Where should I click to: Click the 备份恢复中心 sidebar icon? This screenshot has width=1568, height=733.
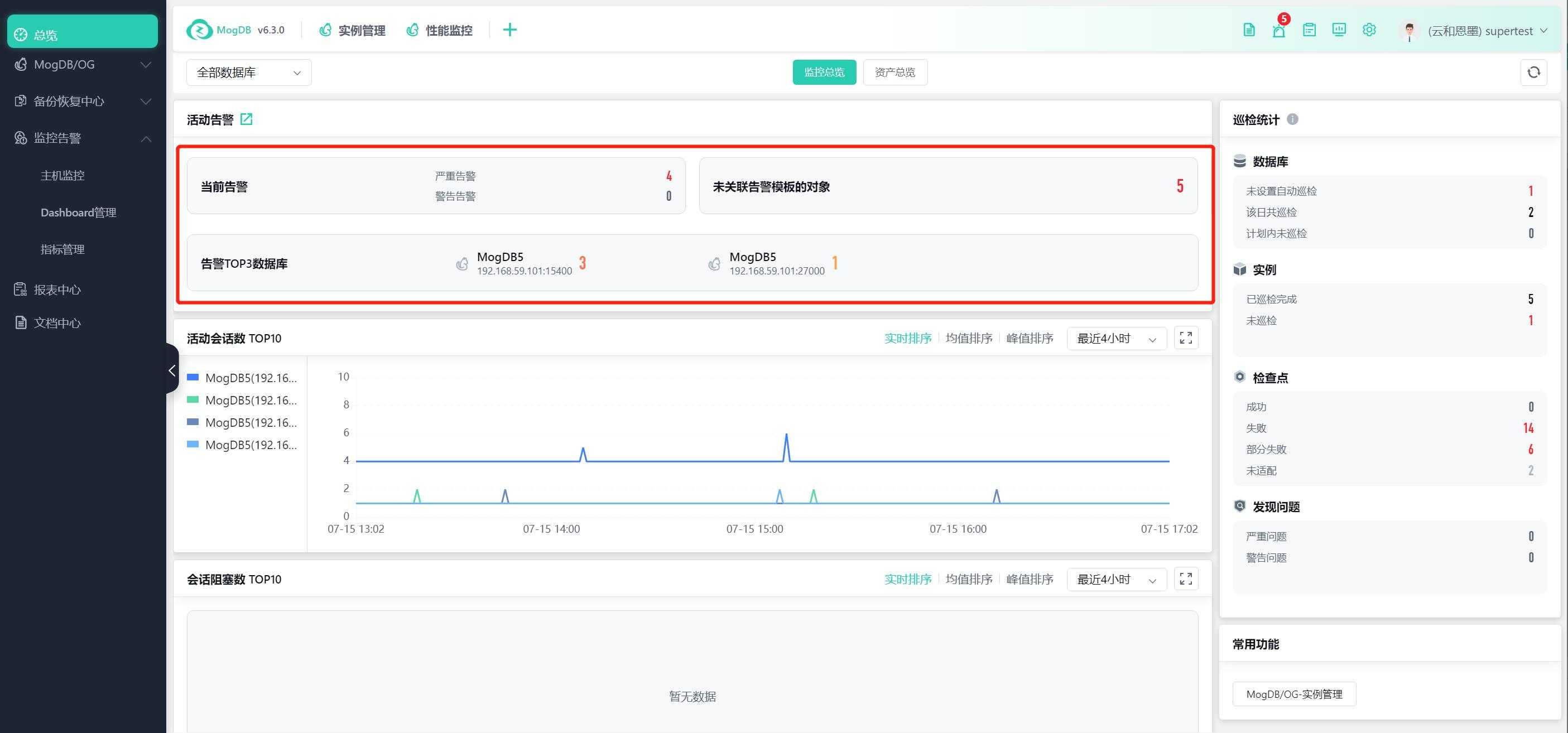(21, 101)
